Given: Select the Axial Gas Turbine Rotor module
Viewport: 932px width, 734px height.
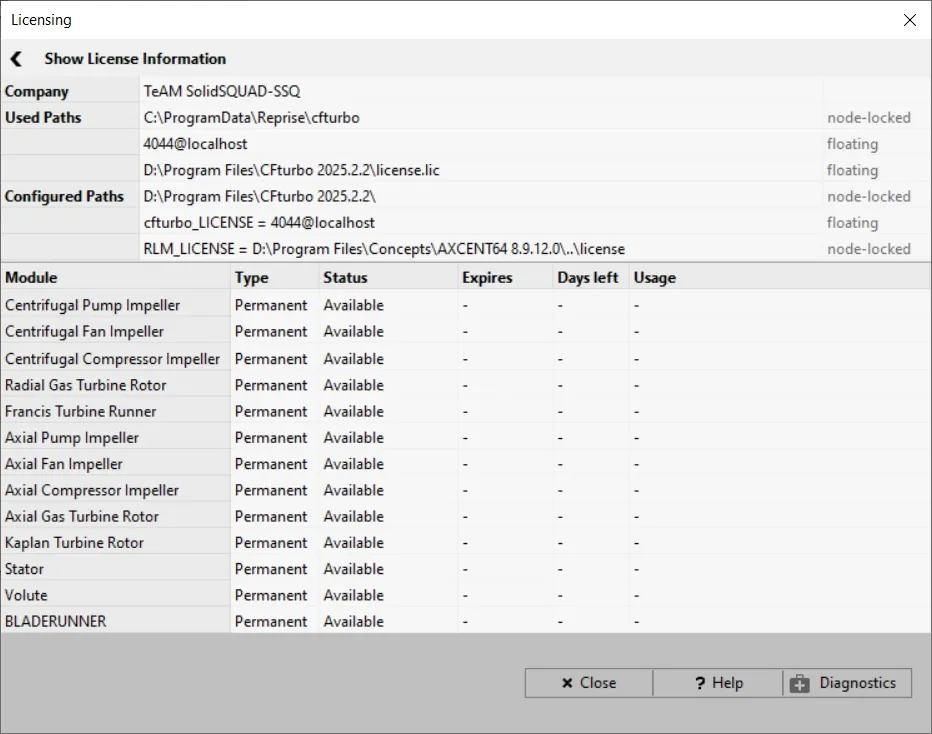Looking at the screenshot, I should [x=466, y=516].
